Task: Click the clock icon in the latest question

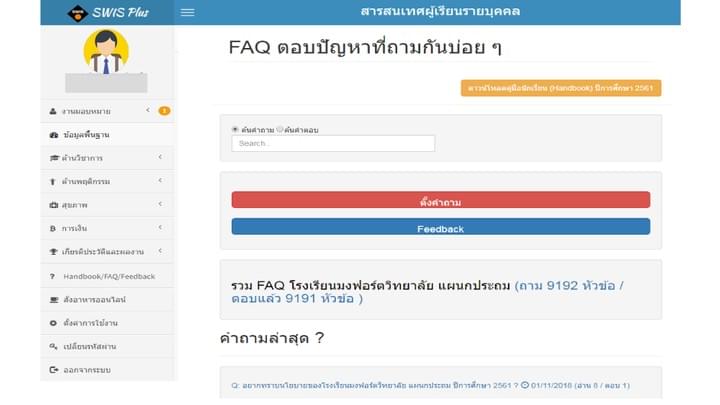Action: coord(524,385)
